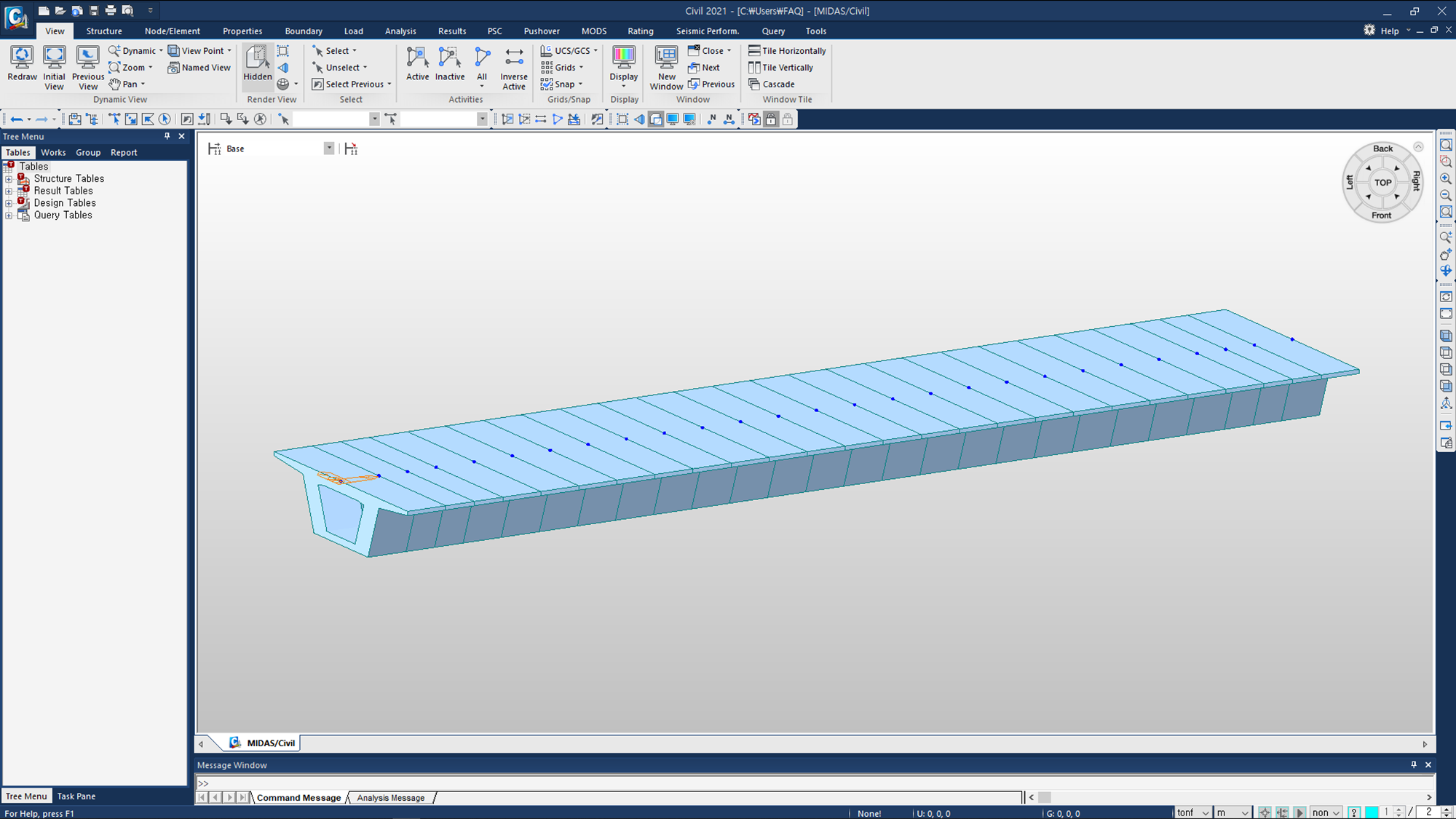Image resolution: width=1456 pixels, height=819 pixels.
Task: Click the Message Window command input
Action: pos(814,783)
